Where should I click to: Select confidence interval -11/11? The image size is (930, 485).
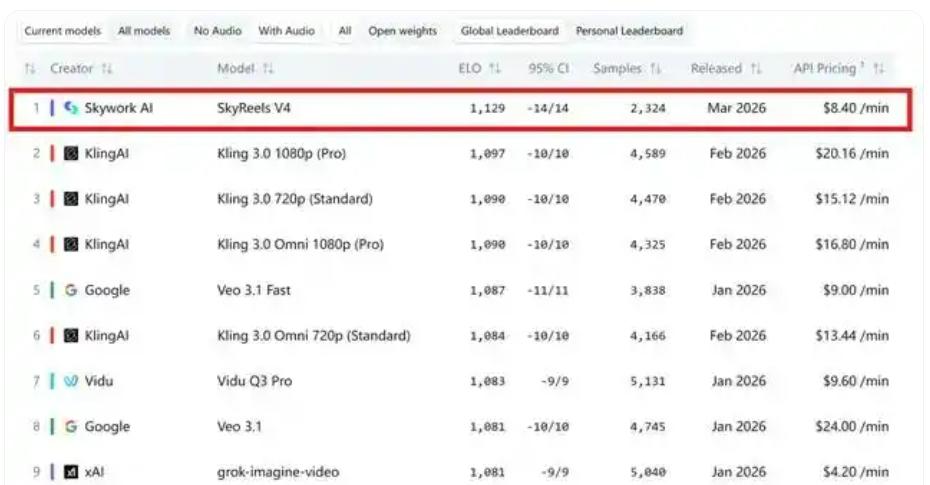pyautogui.click(x=547, y=291)
